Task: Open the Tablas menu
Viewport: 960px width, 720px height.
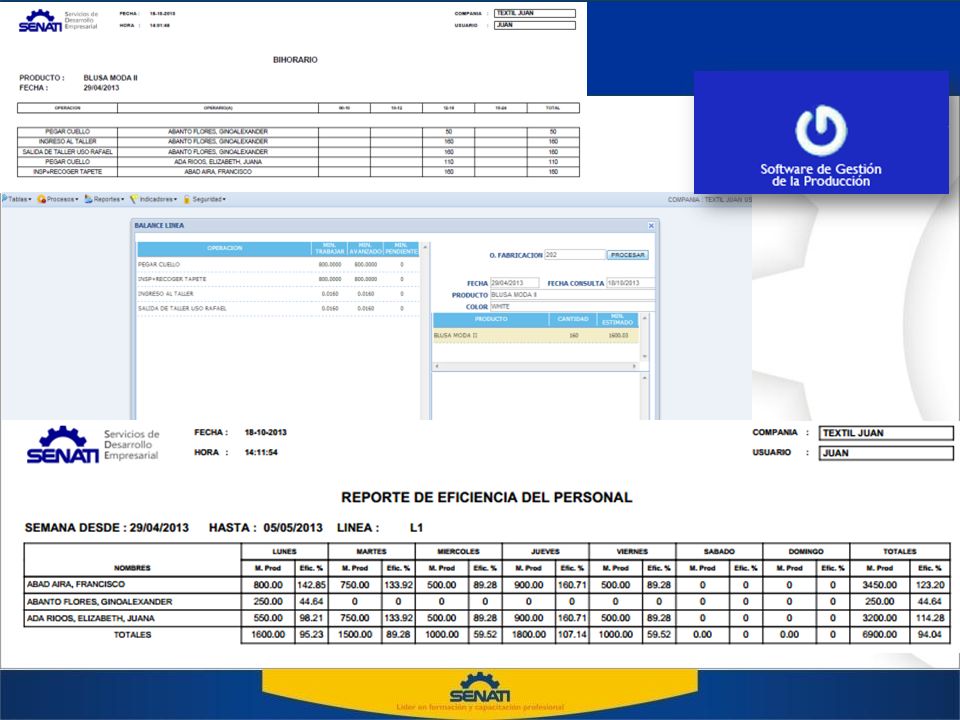Action: (x=17, y=199)
